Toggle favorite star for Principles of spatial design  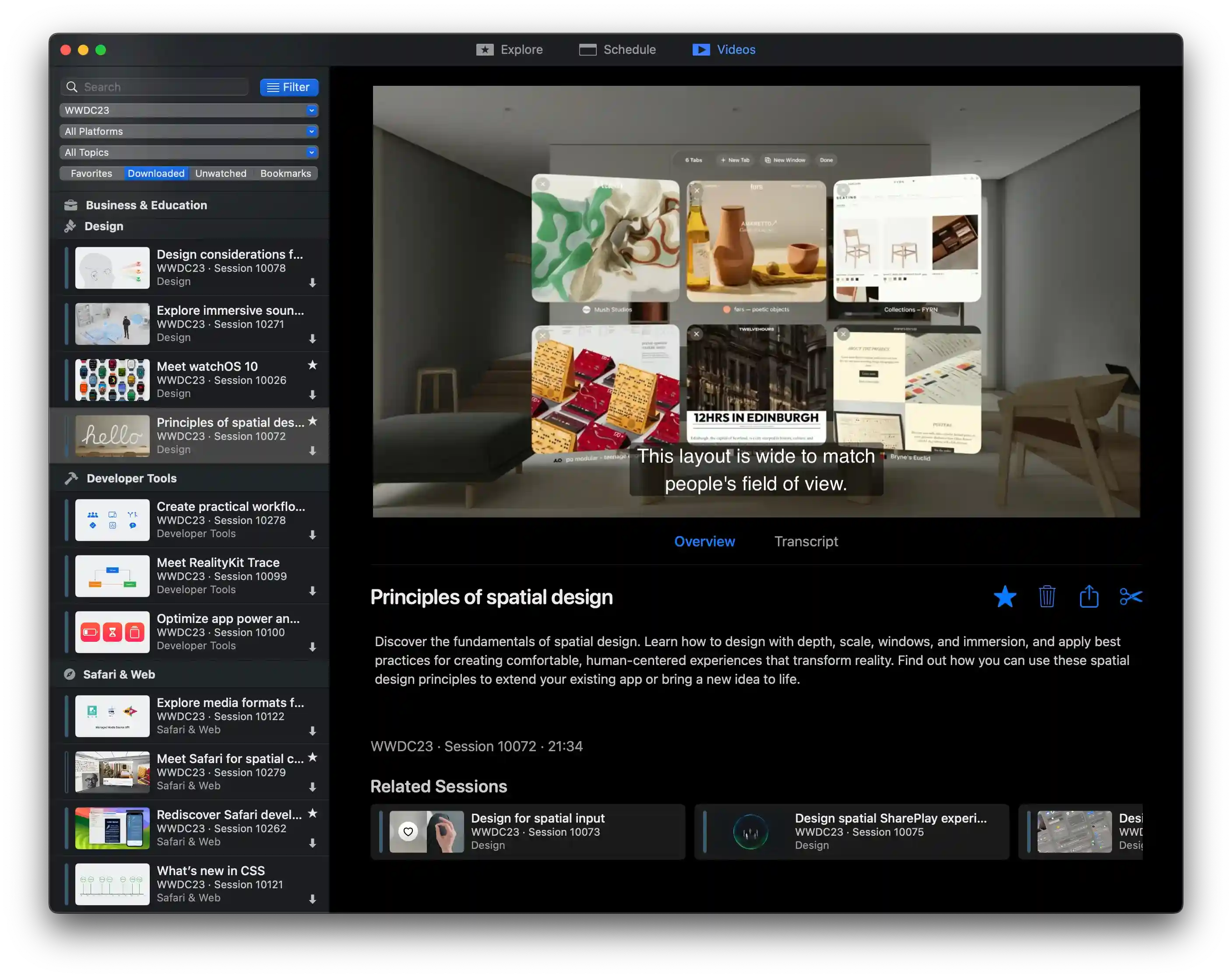click(1005, 597)
